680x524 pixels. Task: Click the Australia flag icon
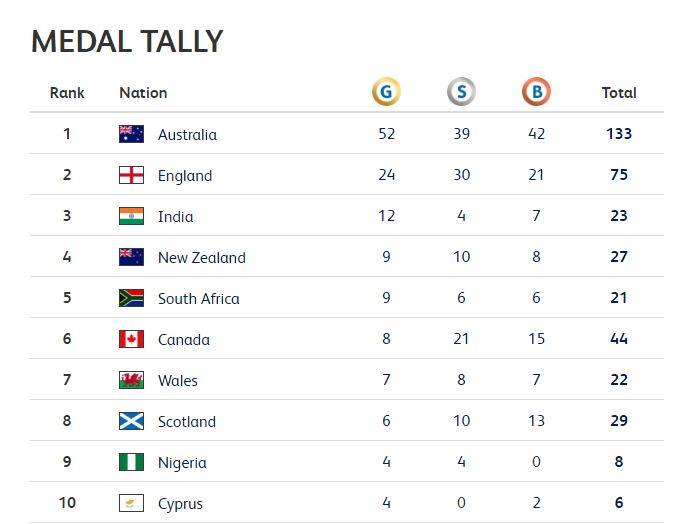point(131,134)
